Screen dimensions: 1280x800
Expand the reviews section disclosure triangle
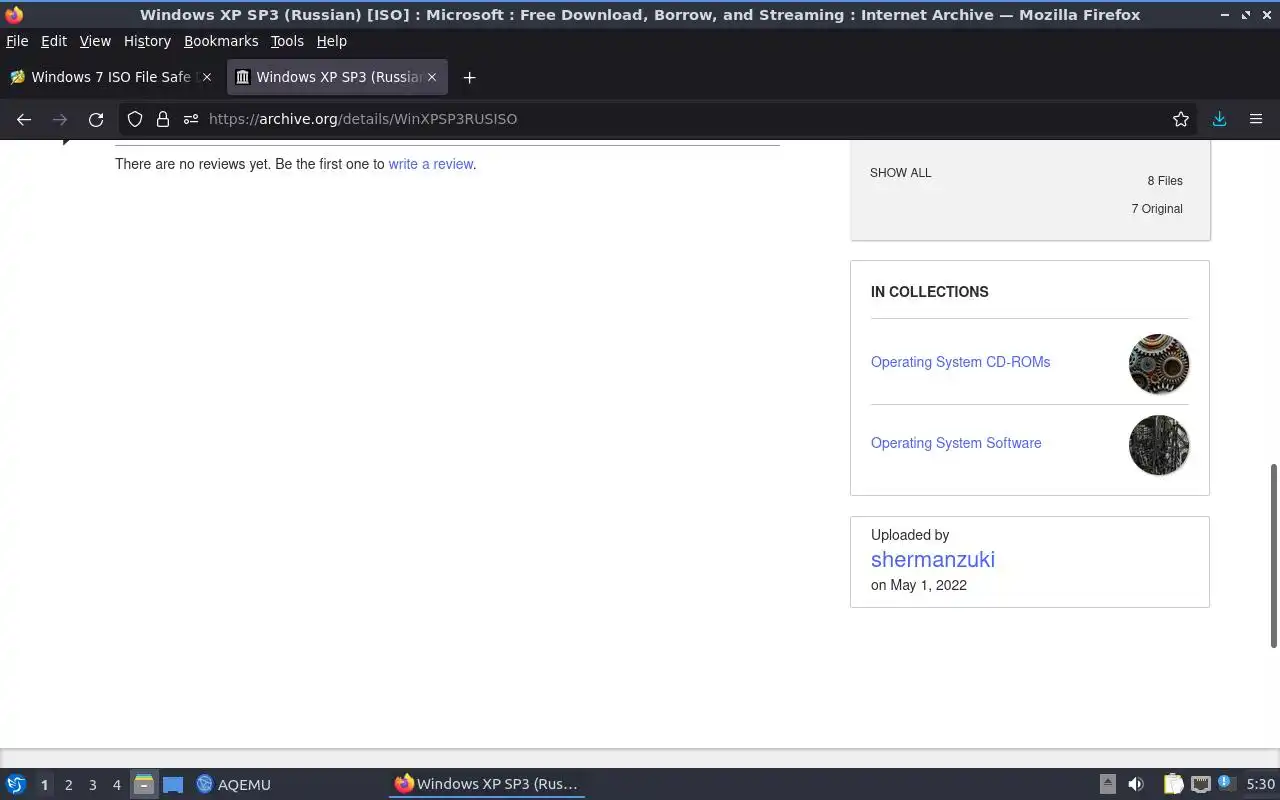pyautogui.click(x=66, y=142)
